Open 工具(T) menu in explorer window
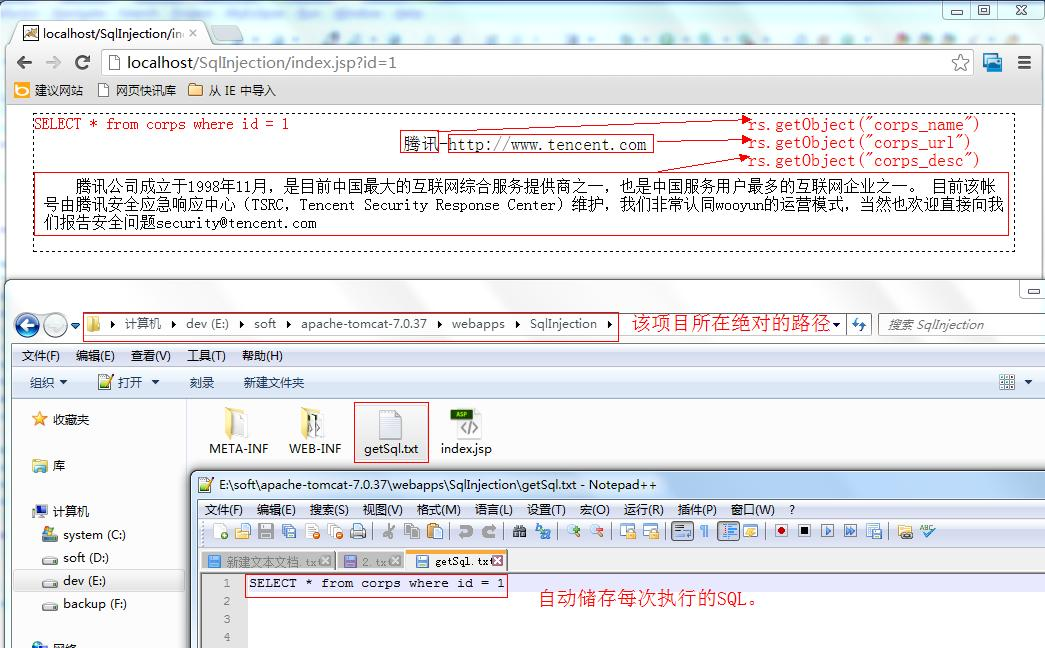Viewport: 1045px width, 648px height. (x=206, y=356)
